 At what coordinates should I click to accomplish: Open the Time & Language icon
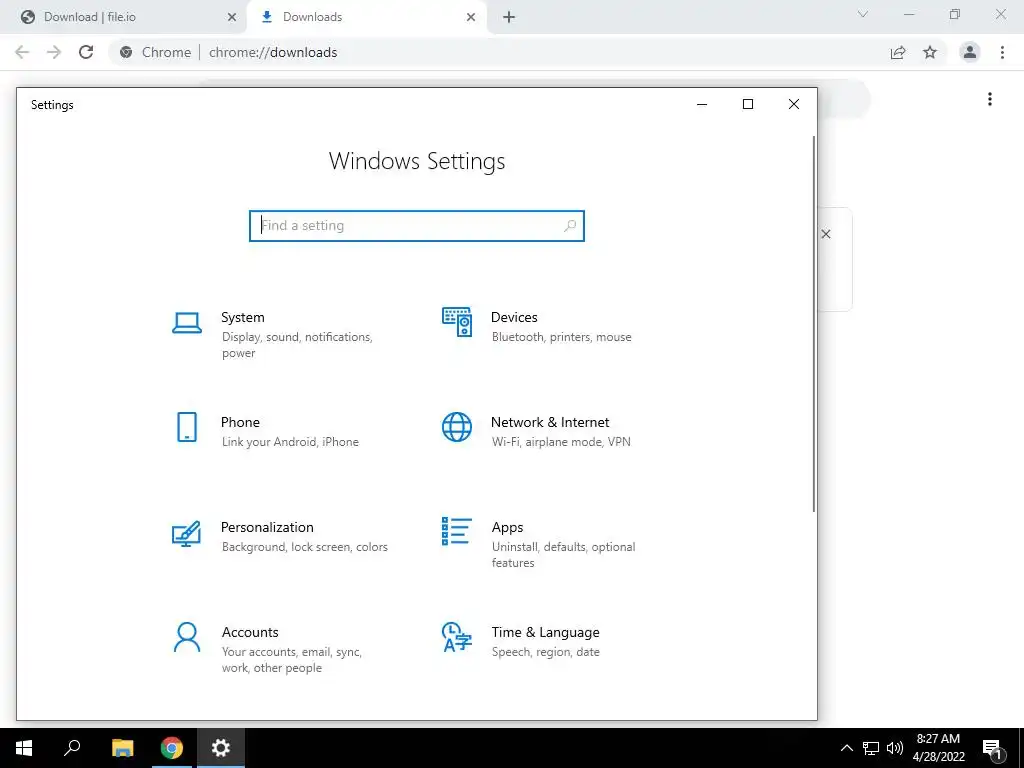[456, 637]
